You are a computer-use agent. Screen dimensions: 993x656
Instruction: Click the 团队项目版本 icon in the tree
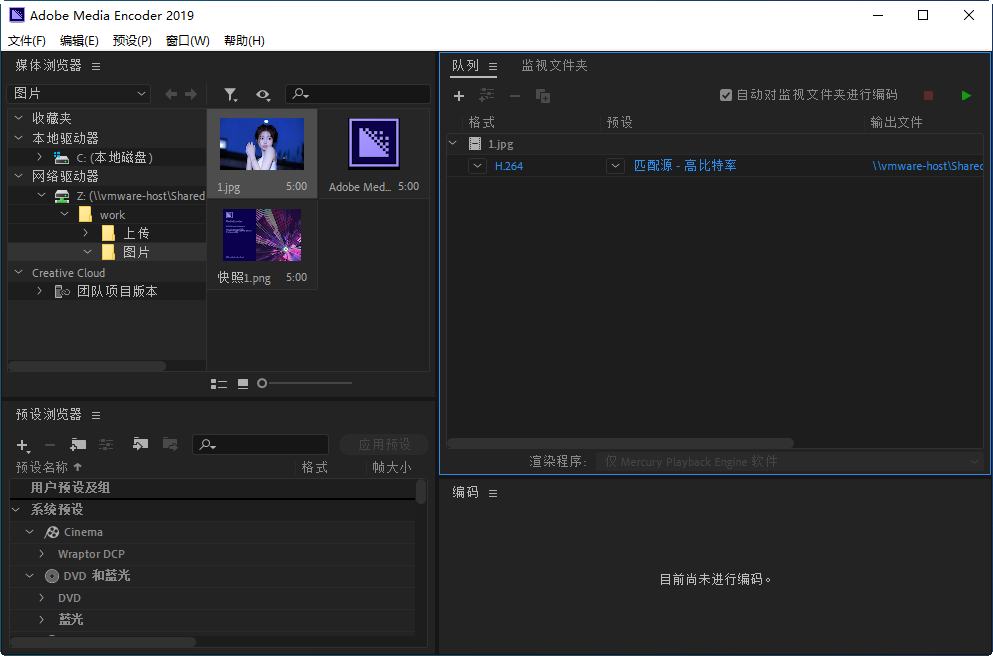(62, 291)
